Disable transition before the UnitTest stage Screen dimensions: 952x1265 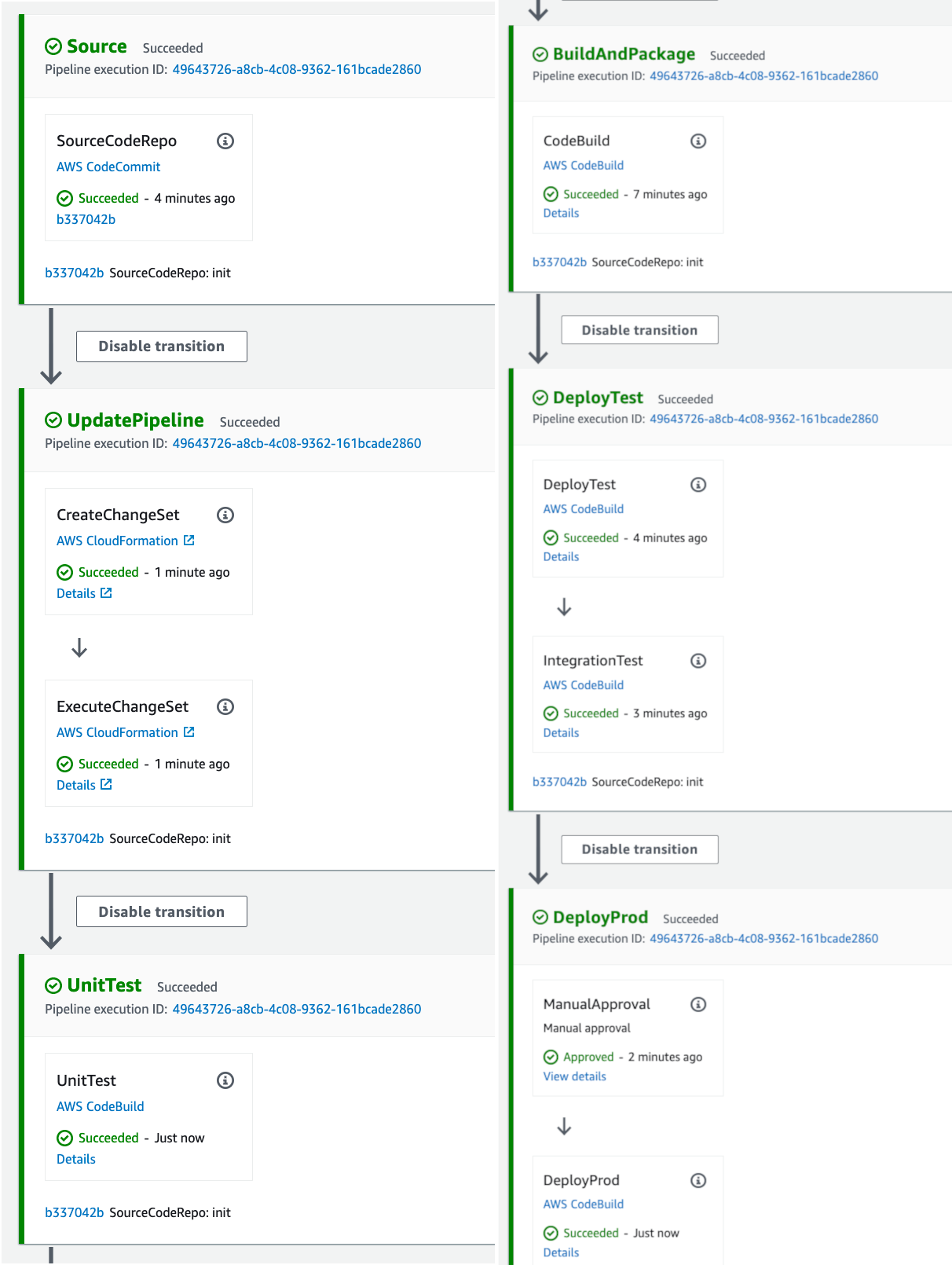click(x=161, y=911)
